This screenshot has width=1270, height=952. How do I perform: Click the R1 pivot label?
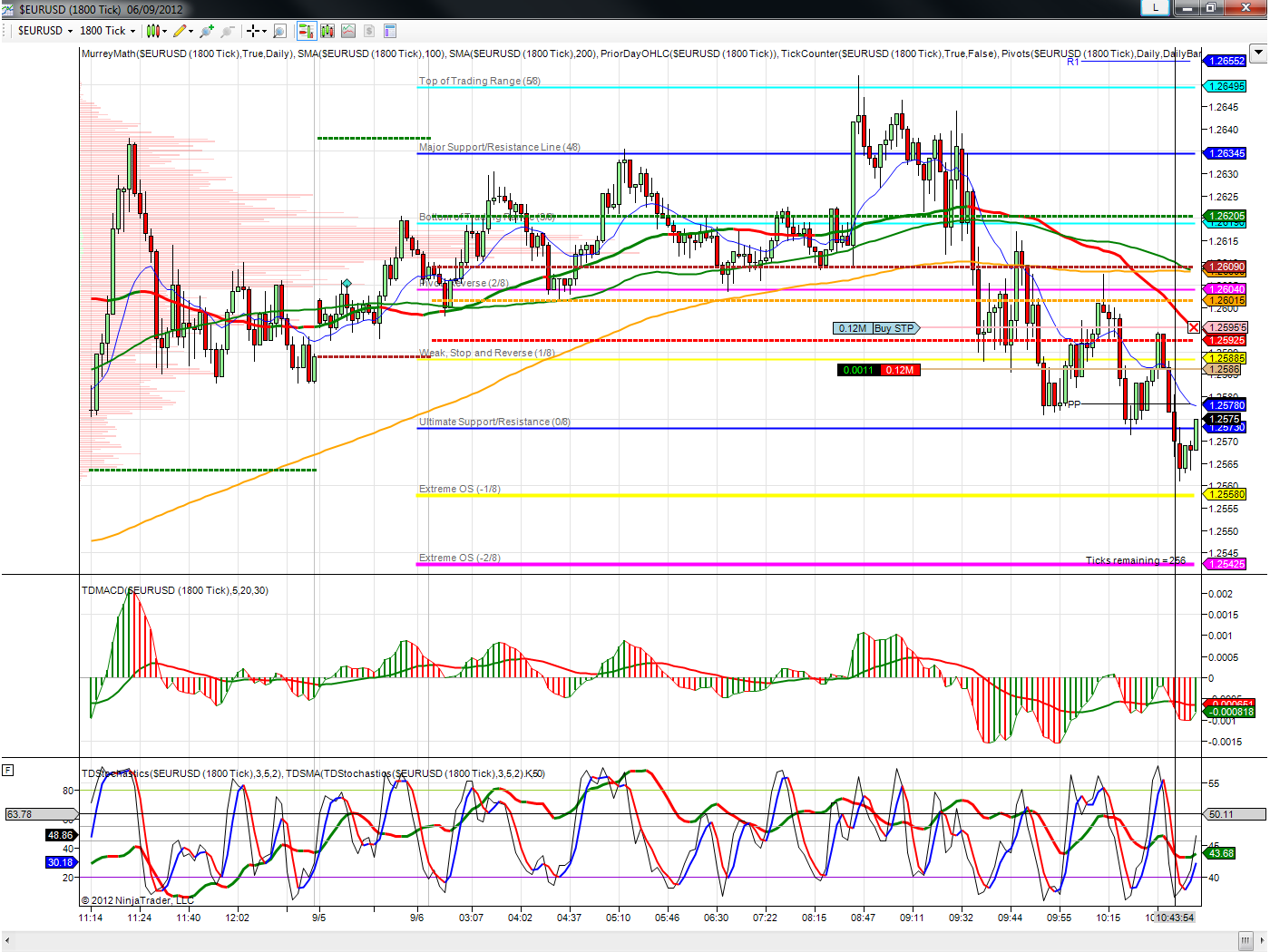(x=1073, y=62)
